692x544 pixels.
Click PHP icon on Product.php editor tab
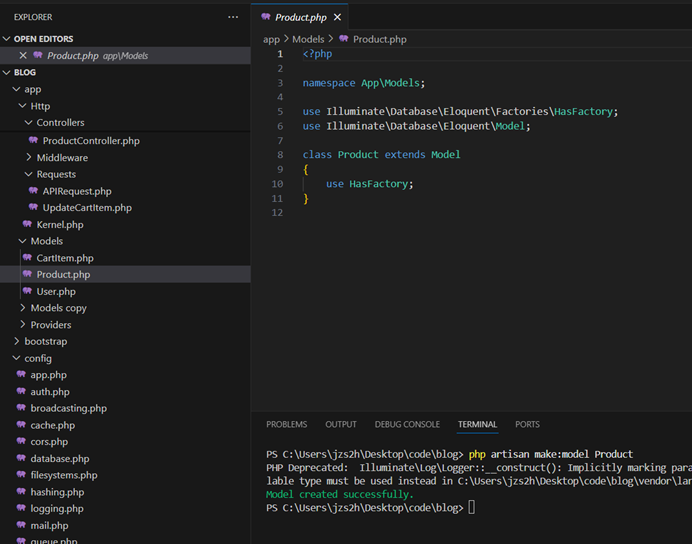point(266,17)
